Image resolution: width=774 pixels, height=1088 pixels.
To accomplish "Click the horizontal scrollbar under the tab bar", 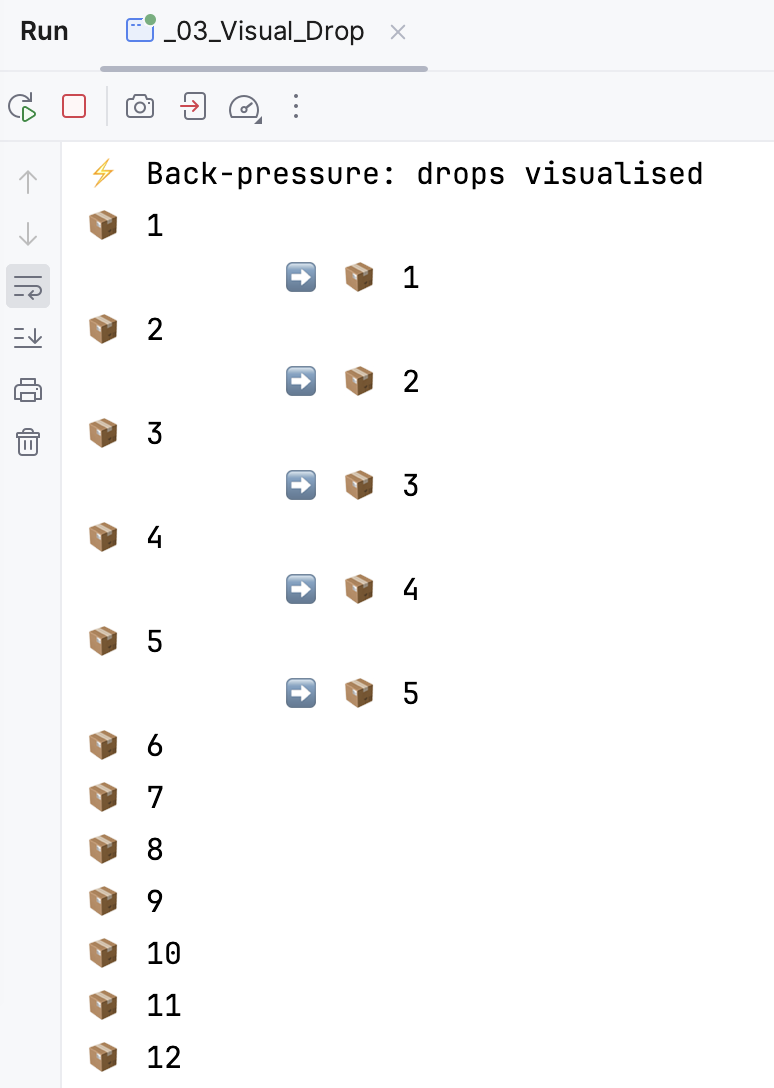I will [263, 68].
